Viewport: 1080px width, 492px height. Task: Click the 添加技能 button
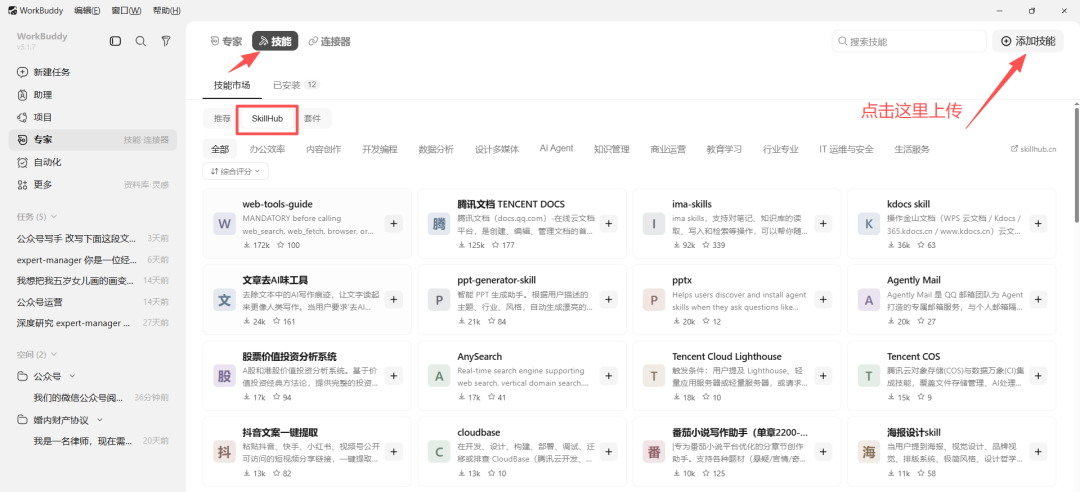tap(1028, 41)
